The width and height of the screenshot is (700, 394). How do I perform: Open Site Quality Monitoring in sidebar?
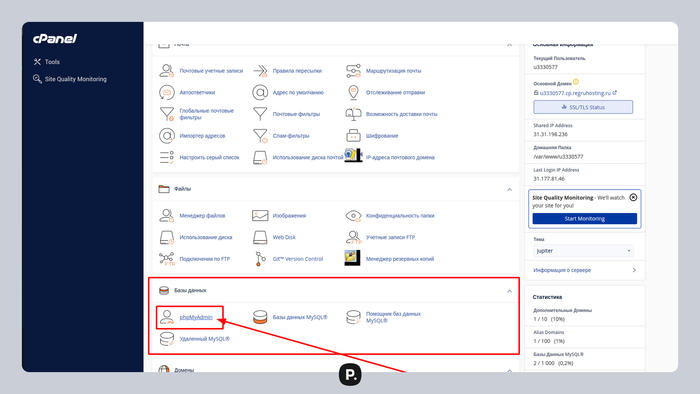point(70,79)
